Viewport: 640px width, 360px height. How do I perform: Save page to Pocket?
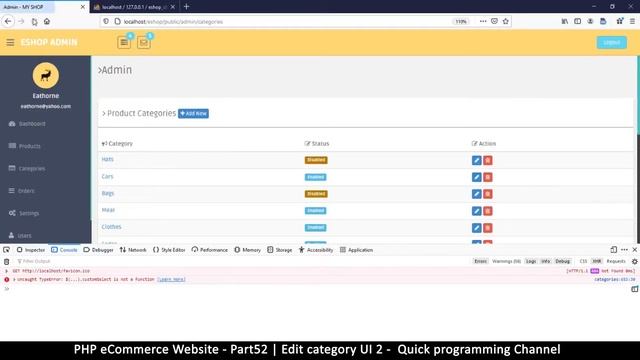494,21
